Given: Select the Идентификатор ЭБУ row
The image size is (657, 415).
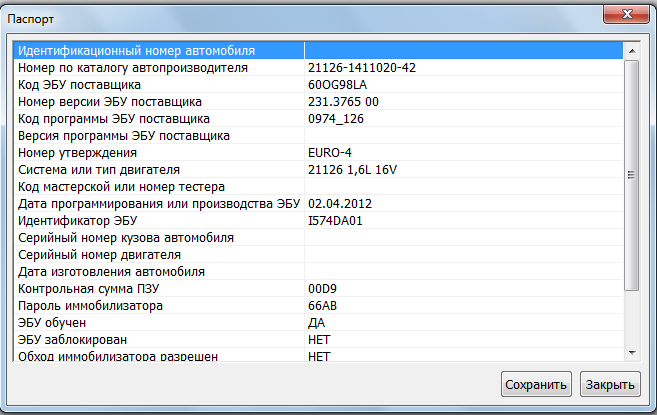Looking at the screenshot, I should click(77, 220).
